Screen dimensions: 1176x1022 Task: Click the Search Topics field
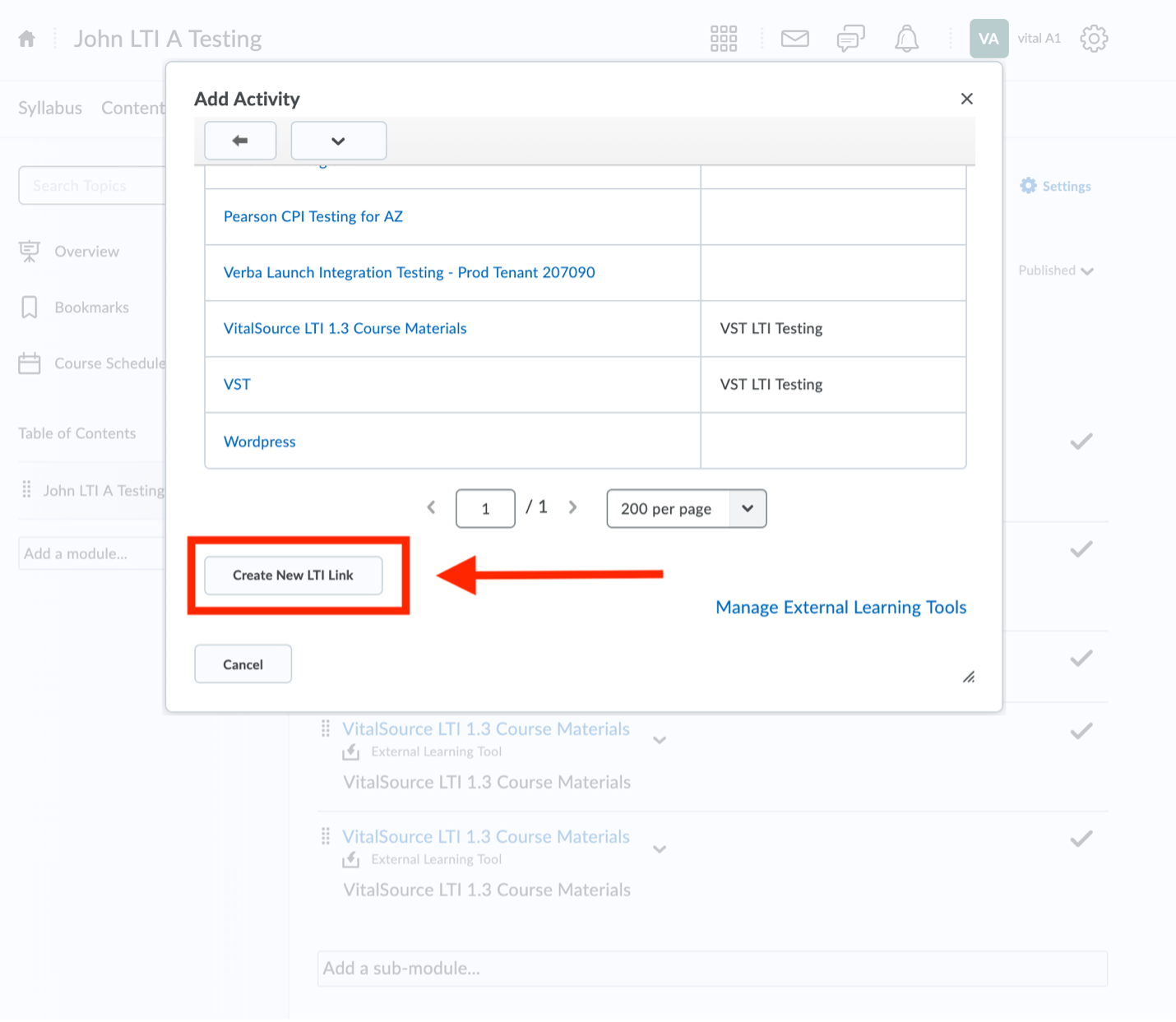(x=92, y=186)
